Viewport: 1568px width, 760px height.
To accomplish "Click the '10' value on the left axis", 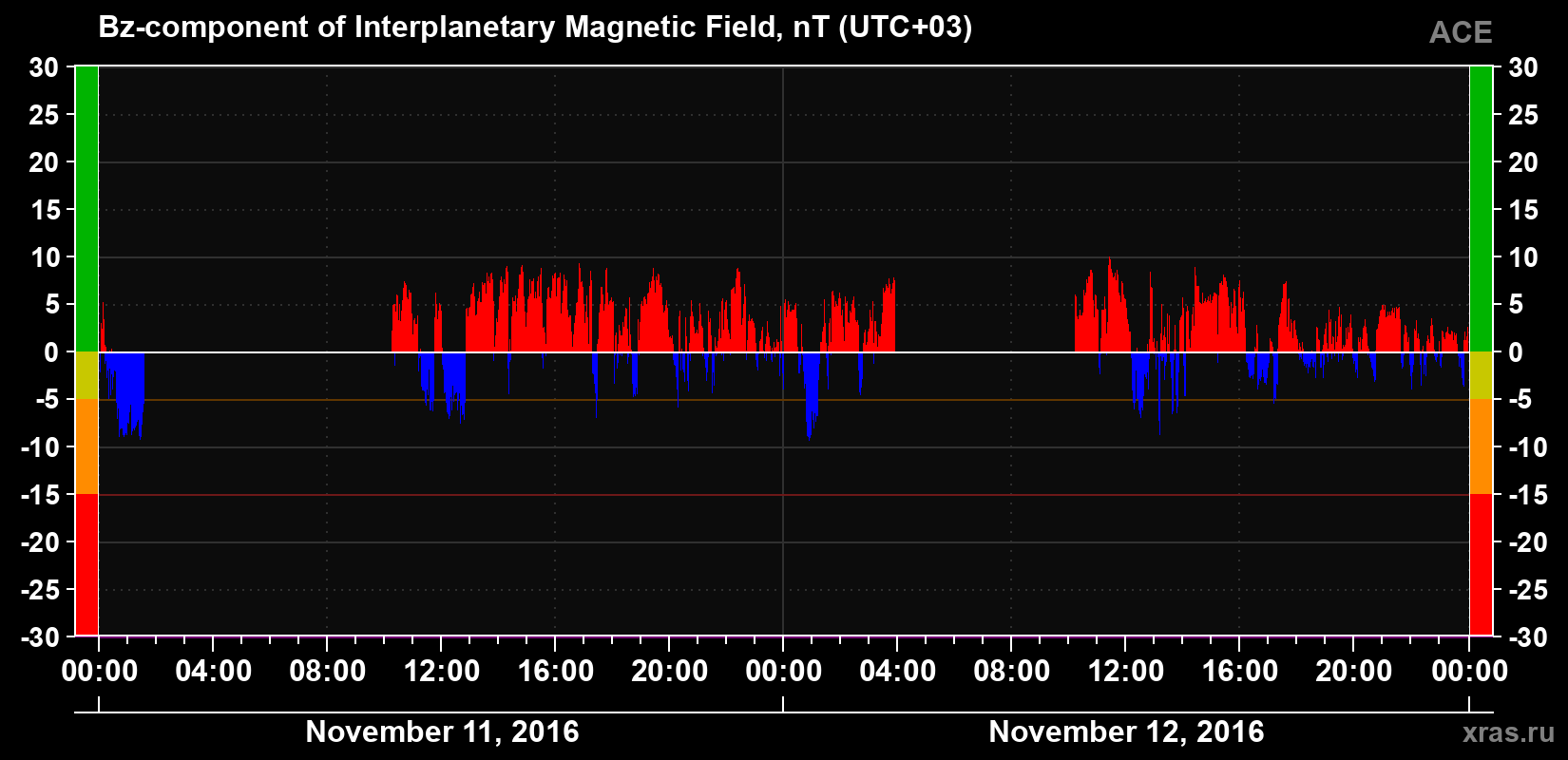I will 44,257.
